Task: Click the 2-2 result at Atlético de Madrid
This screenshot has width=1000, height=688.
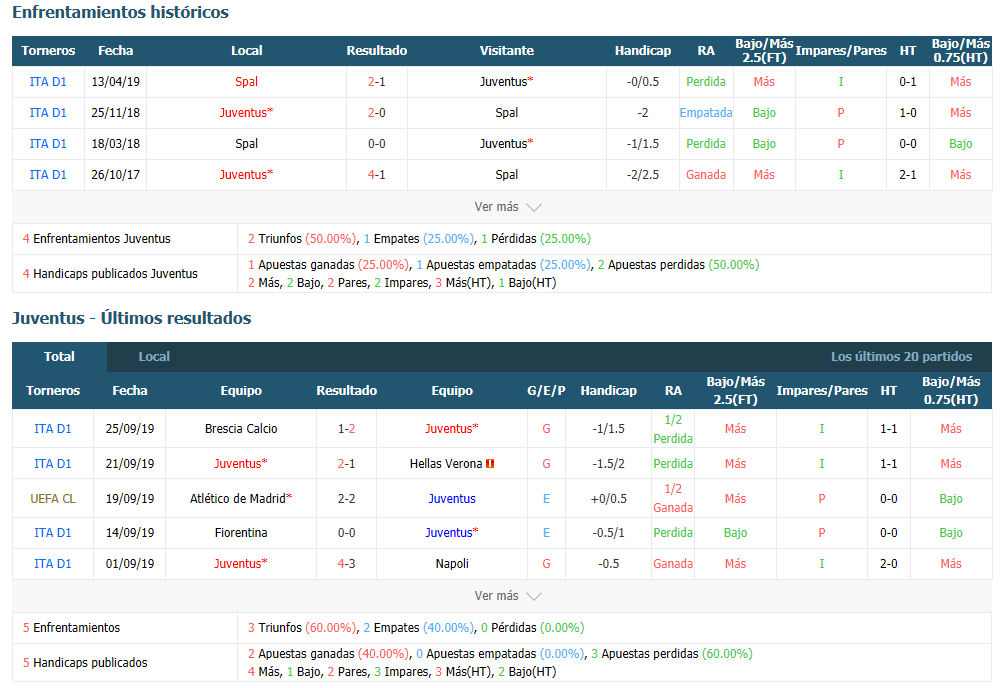Action: (346, 499)
